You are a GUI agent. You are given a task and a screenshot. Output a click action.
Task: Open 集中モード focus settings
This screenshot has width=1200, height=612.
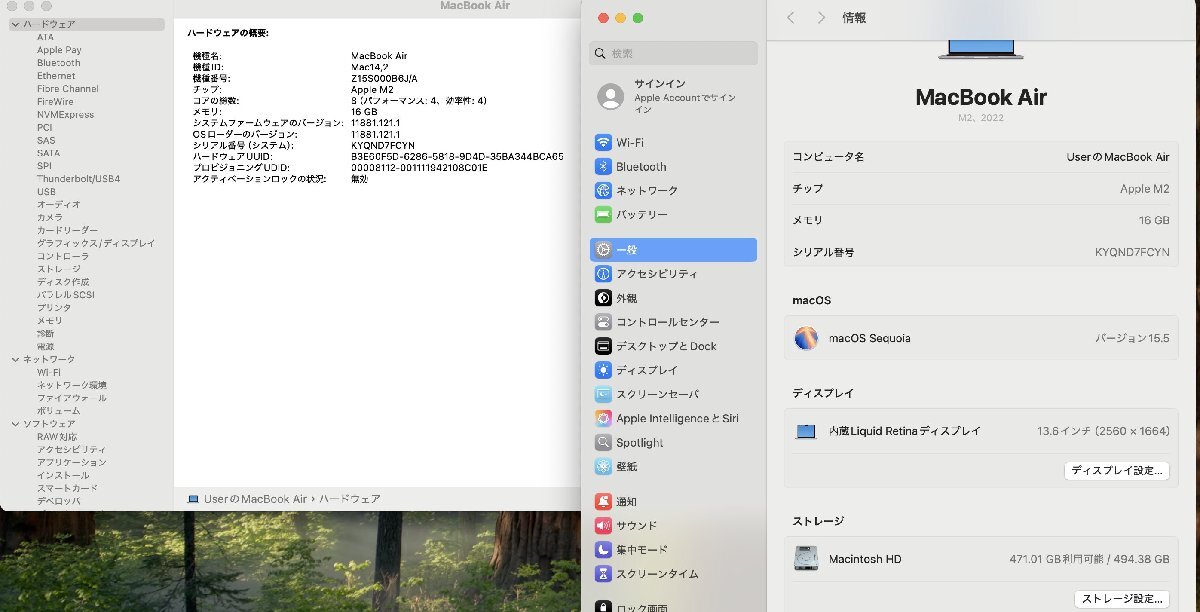tap(673, 549)
